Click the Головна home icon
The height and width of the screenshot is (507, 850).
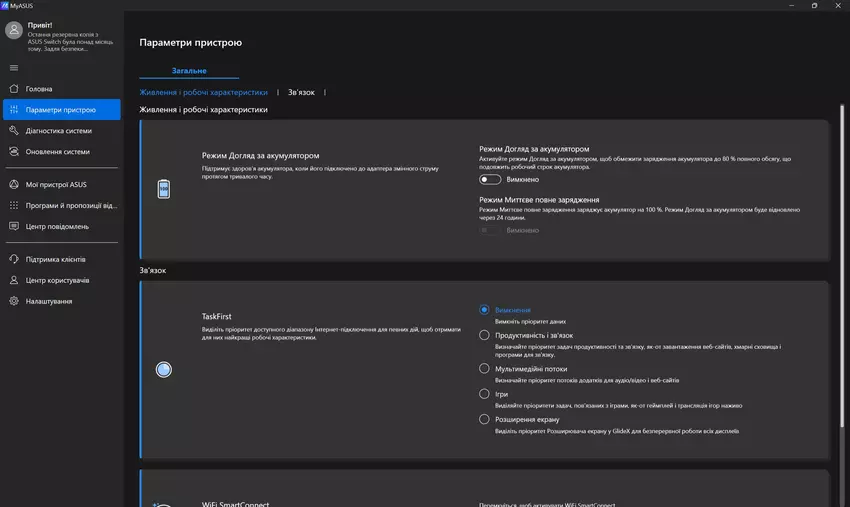pos(14,89)
